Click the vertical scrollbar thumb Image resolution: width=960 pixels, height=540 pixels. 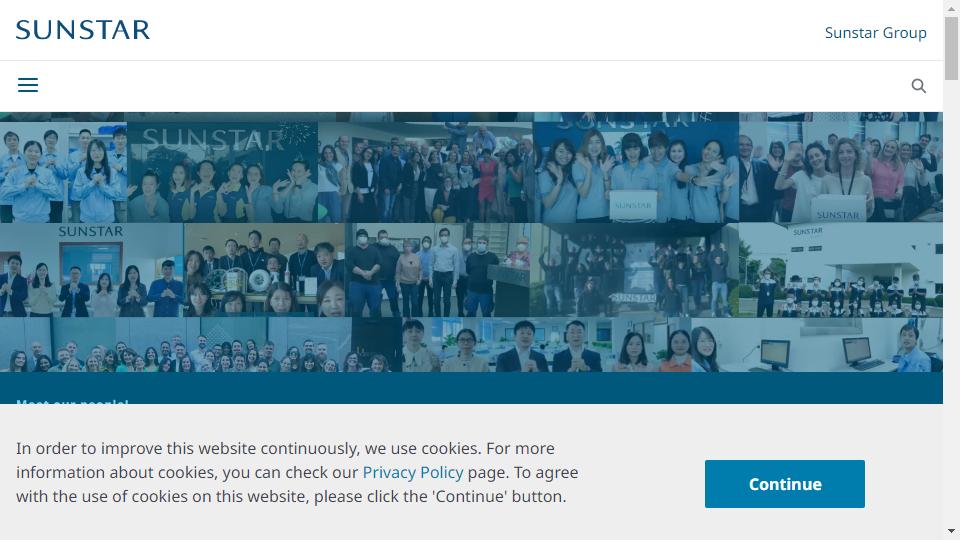click(951, 48)
